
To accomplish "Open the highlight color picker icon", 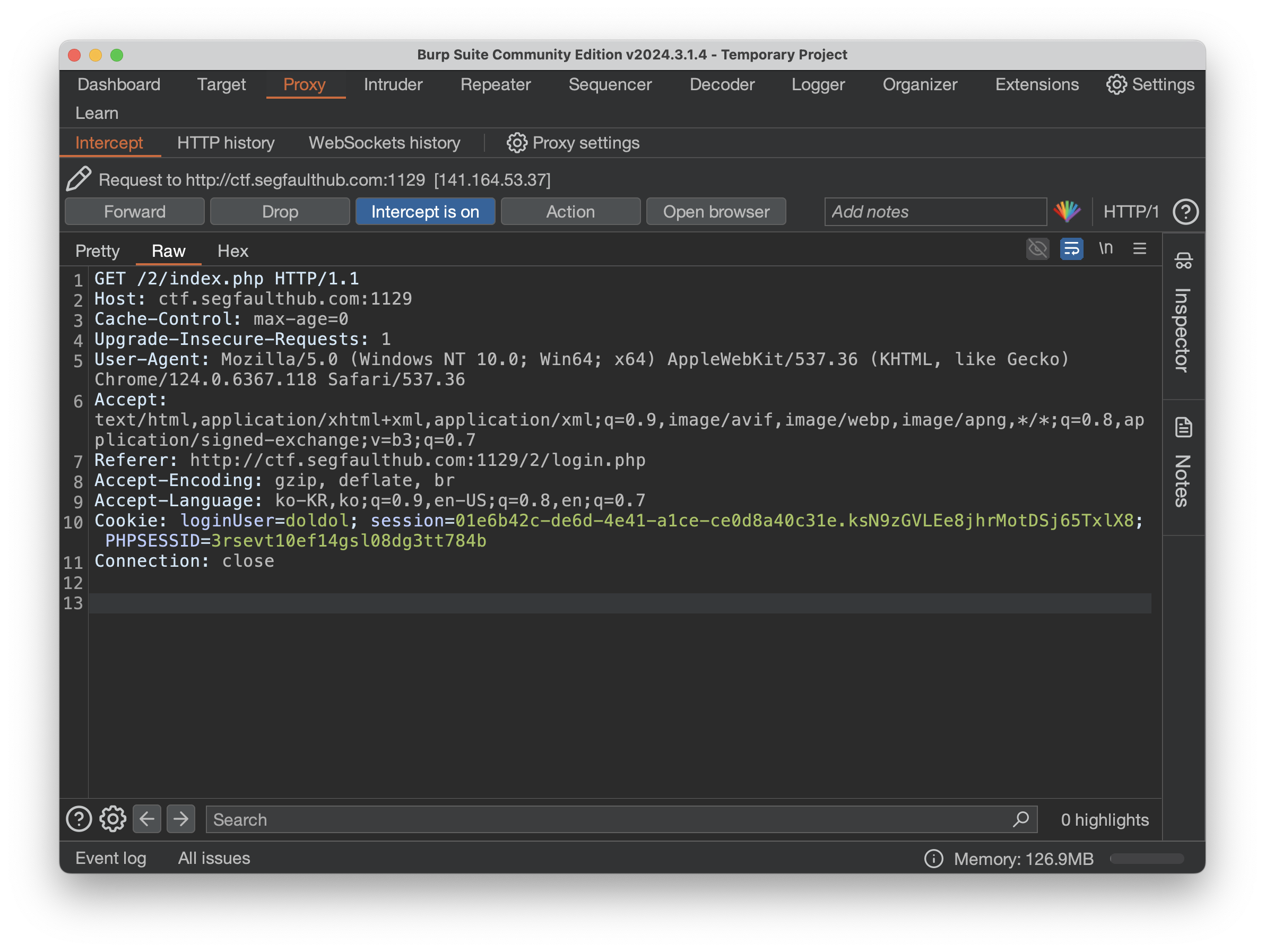I will 1067,212.
